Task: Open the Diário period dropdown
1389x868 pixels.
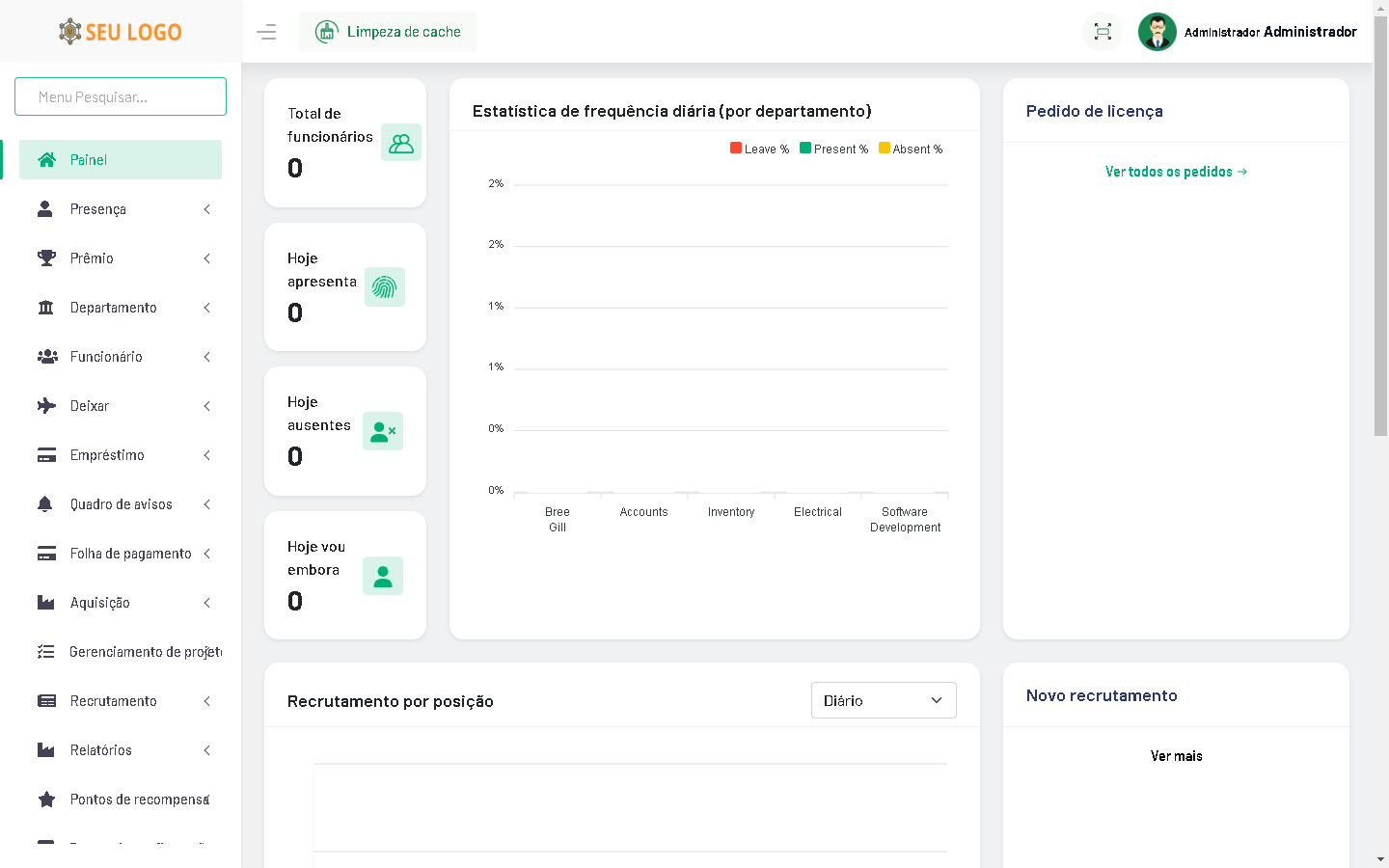Action: coord(883,700)
